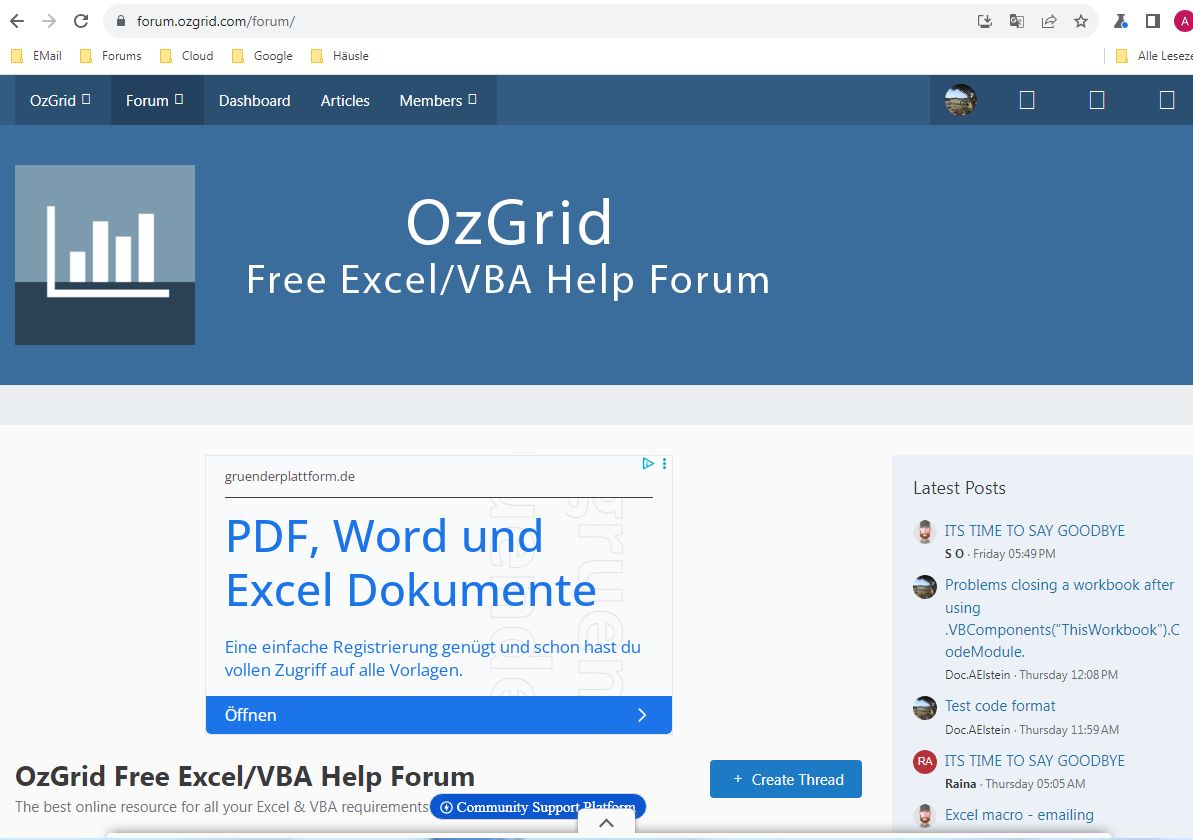Open the Alle Lesezeichen folder

(x=1153, y=56)
